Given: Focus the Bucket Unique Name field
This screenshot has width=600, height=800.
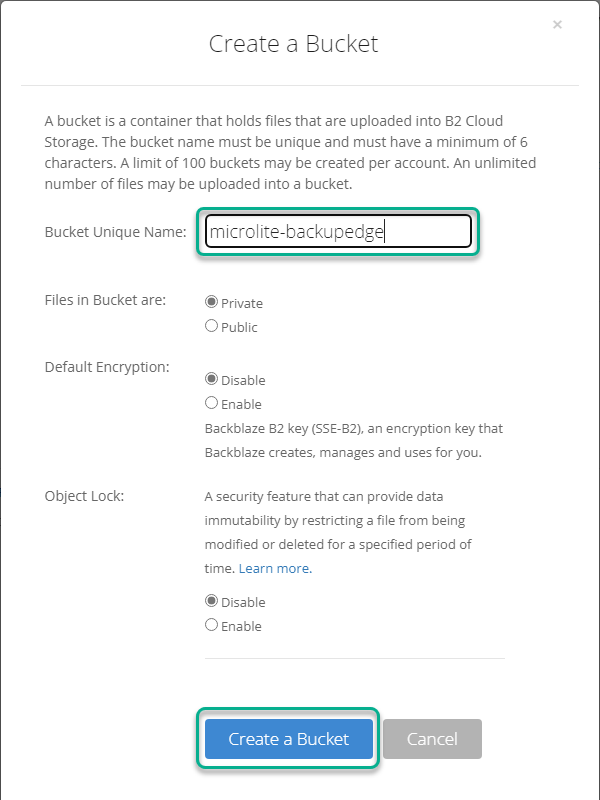Looking at the screenshot, I should coord(338,231).
